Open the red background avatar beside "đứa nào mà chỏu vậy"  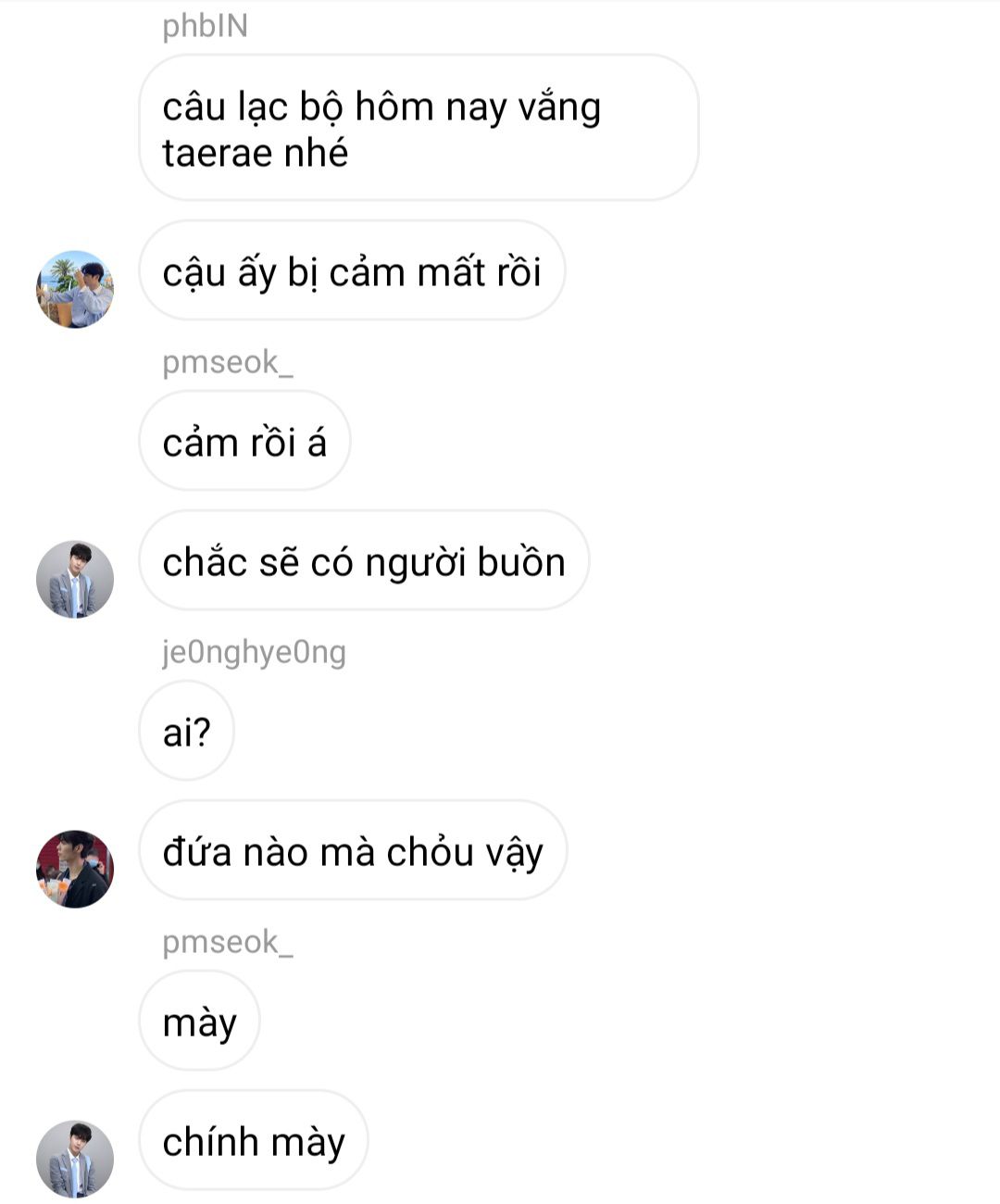[75, 869]
